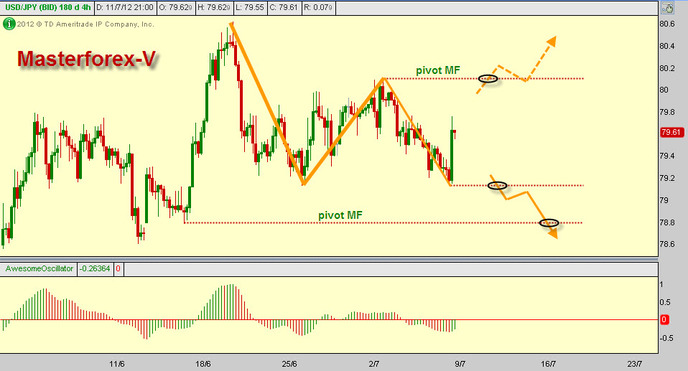The width and height of the screenshot is (688, 371).
Task: Click the date field D: 11/7/12 21:00
Action: tap(125, 7)
